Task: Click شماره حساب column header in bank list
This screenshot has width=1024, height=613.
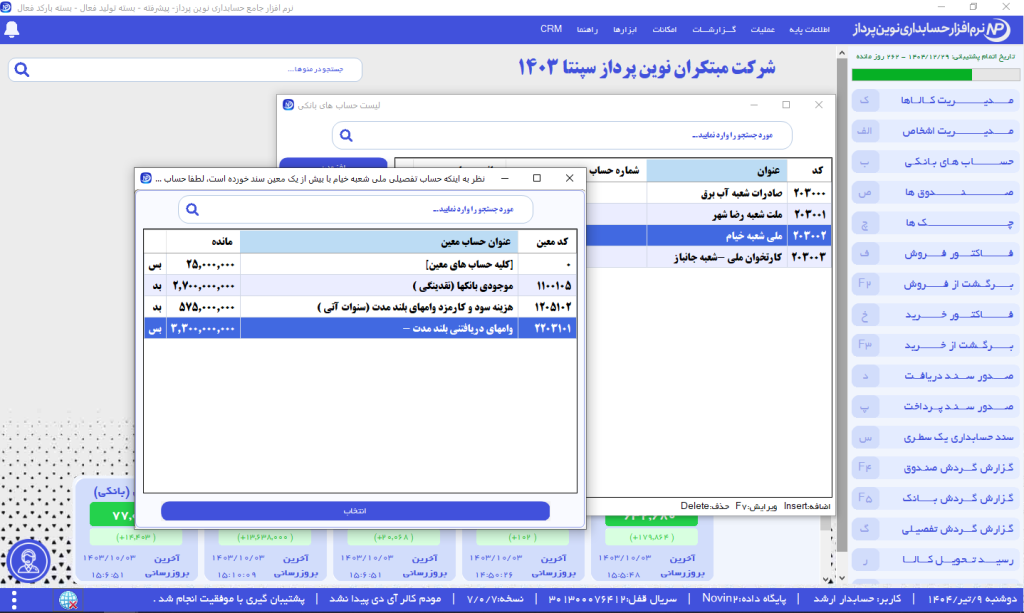Action: (615, 170)
